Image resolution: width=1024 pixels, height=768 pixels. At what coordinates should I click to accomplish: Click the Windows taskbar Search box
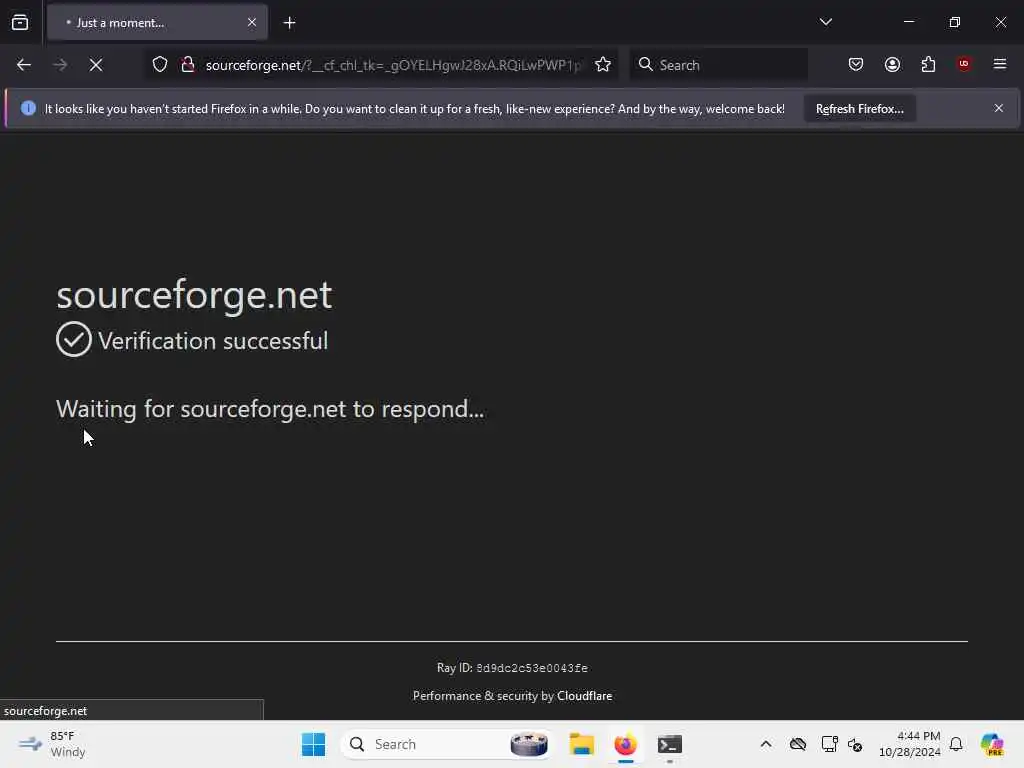click(x=447, y=744)
